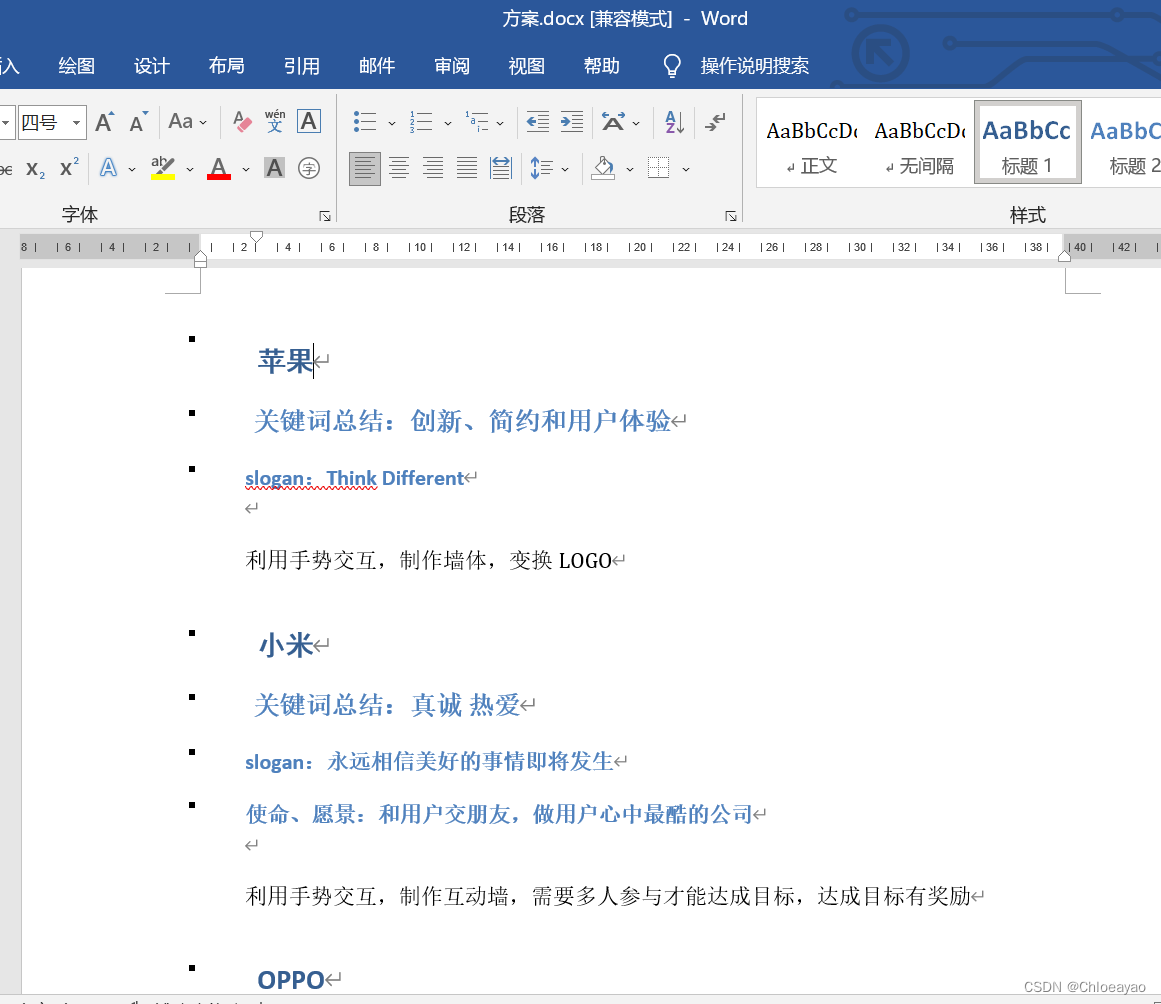Apply bullet list formatting
Image resolution: width=1161 pixels, height=1004 pixels.
(365, 121)
